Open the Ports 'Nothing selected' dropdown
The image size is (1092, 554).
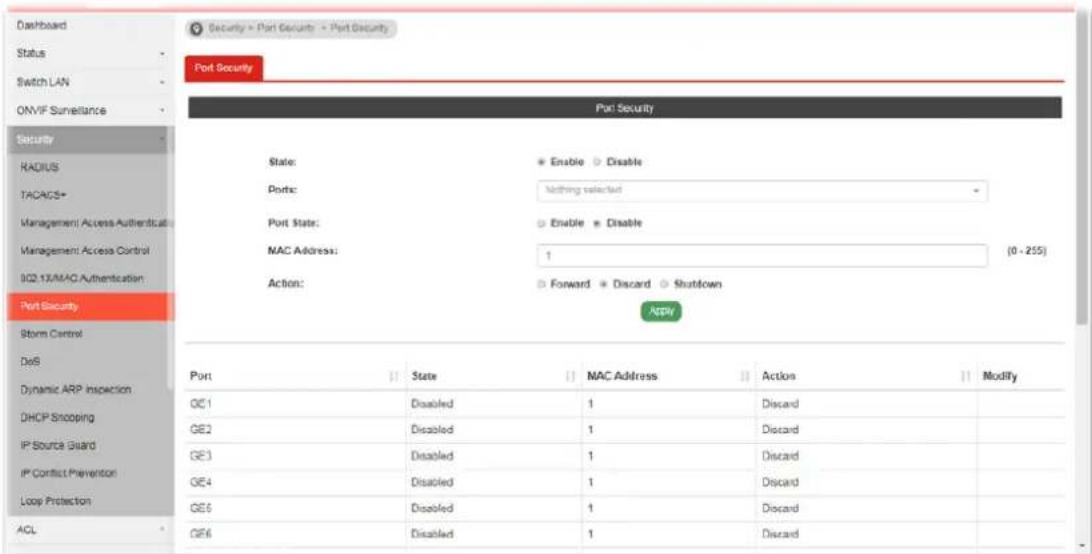point(762,190)
